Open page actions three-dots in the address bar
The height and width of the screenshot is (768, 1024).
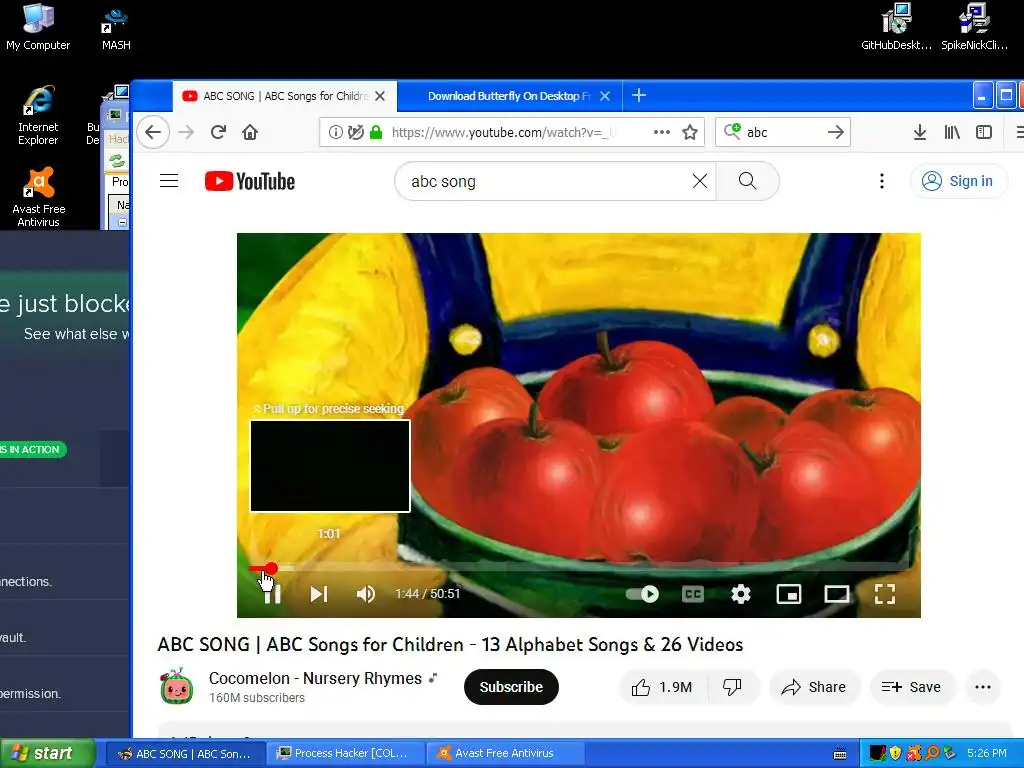pos(662,132)
